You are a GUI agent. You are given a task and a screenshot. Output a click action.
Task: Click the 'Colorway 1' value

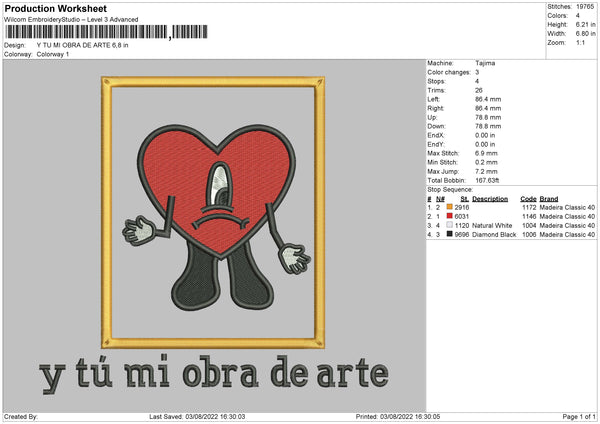[53, 54]
